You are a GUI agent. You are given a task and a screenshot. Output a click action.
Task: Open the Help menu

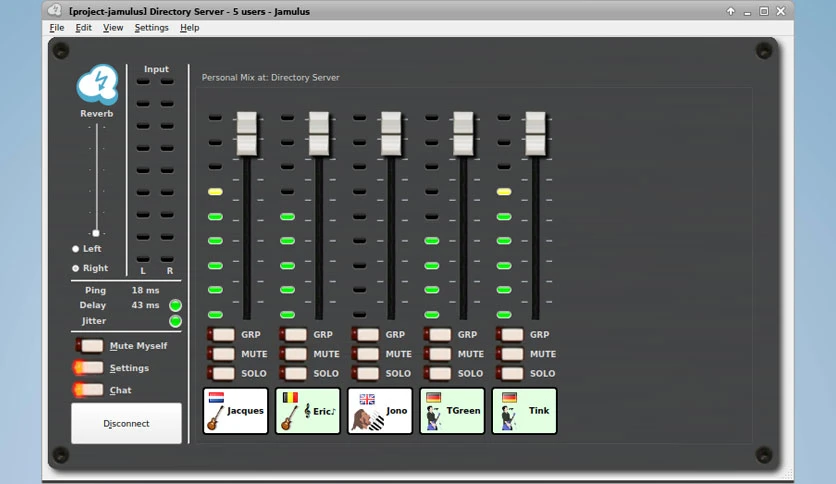click(x=189, y=28)
